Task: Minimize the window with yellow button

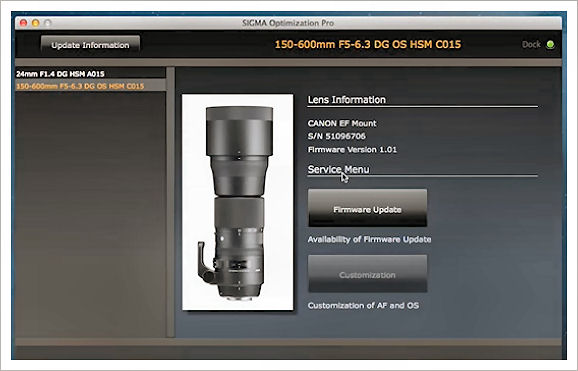Action: click(35, 23)
